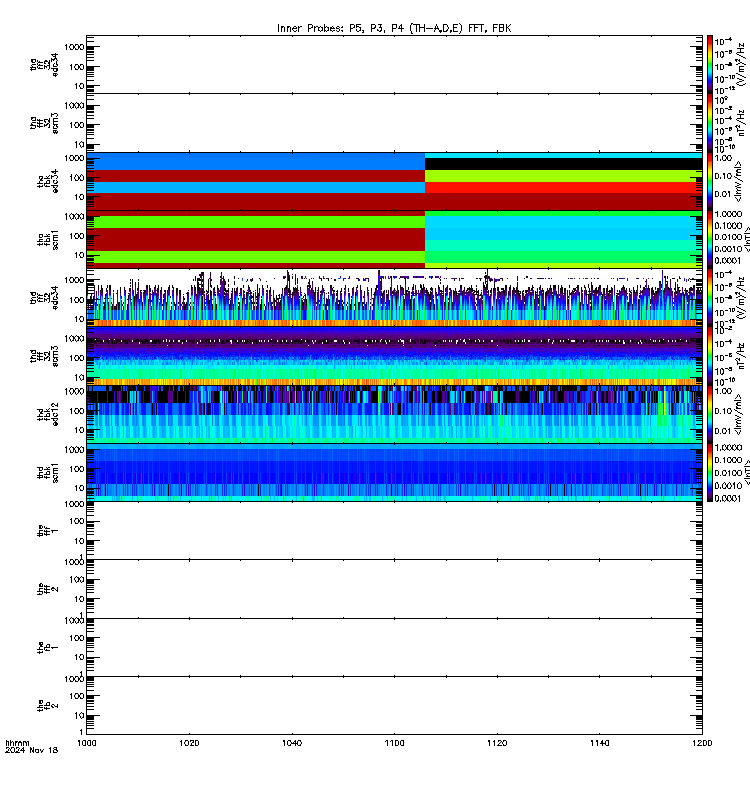The height and width of the screenshot is (800, 750).
Task: Click the thd fbk scm1 spectrogram panel
Action: (394, 472)
